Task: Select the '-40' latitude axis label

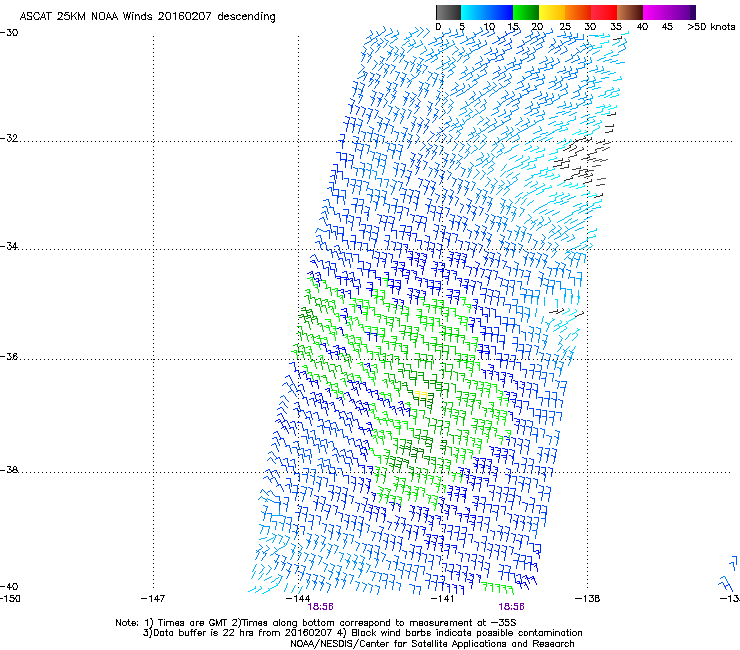Action: (9, 586)
